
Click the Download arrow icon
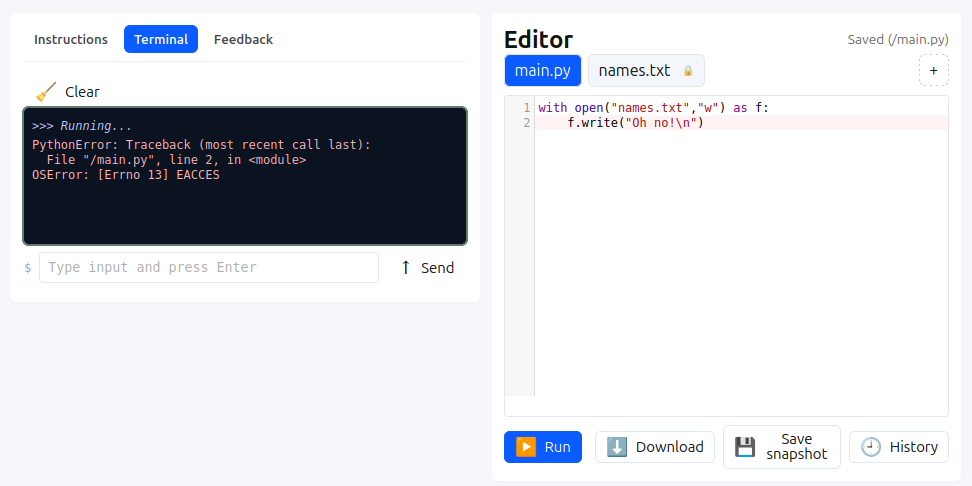616,446
